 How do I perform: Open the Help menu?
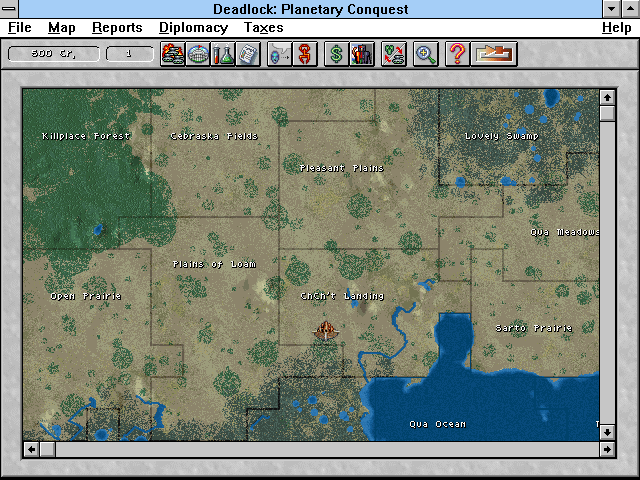click(x=616, y=28)
